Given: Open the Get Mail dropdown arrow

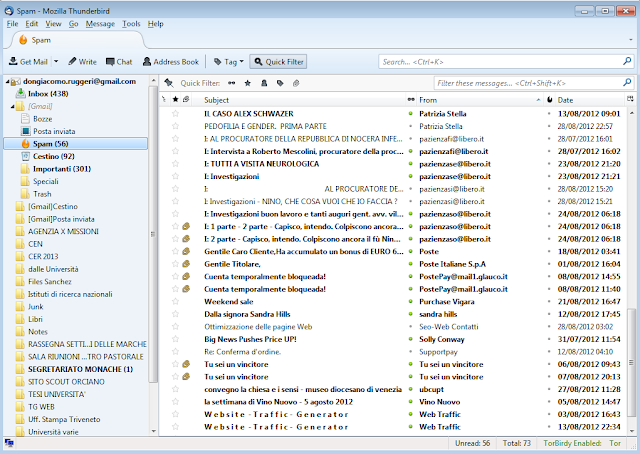Looking at the screenshot, I should click(x=57, y=61).
